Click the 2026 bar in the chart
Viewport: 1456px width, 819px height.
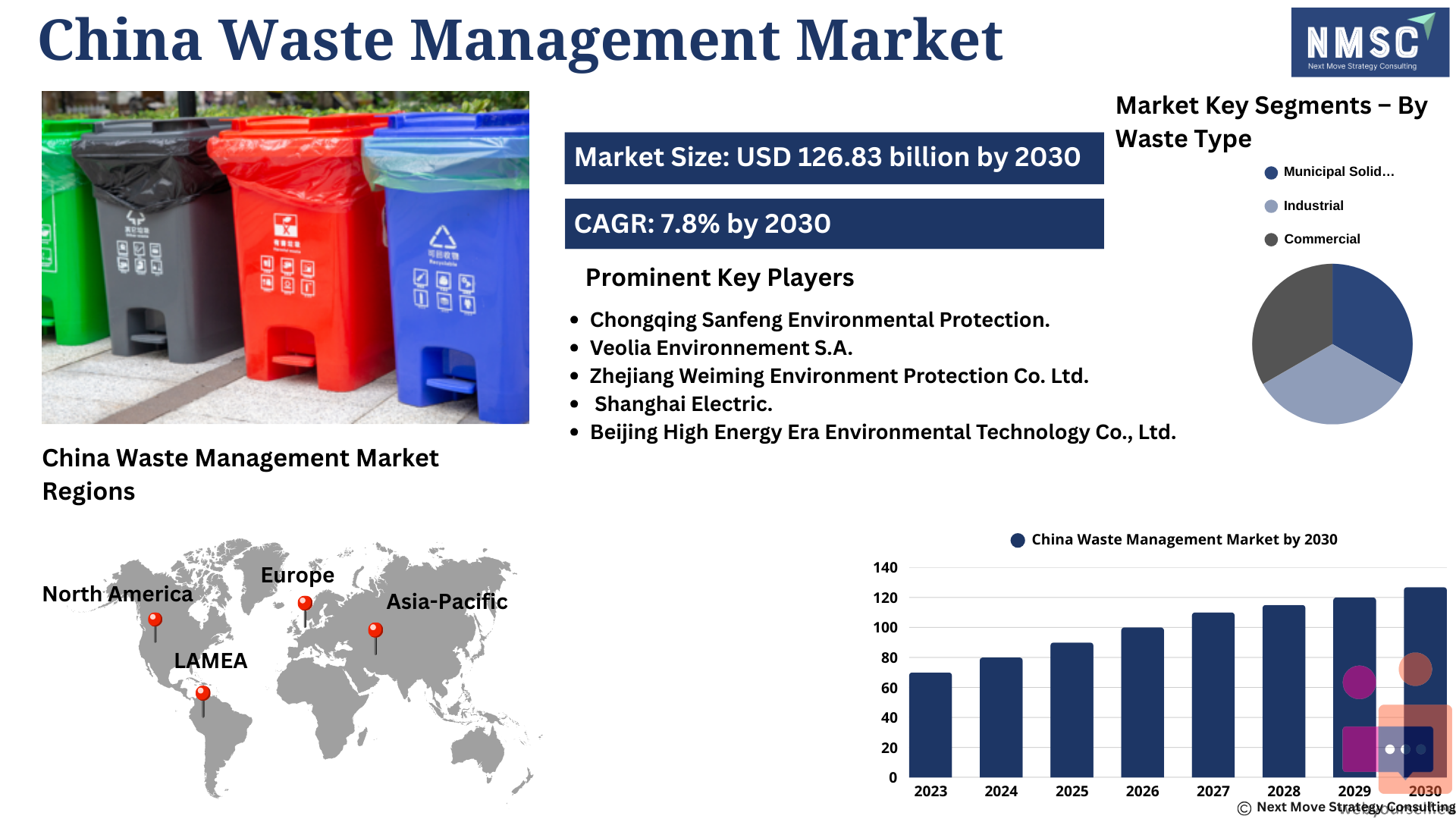click(x=1142, y=702)
